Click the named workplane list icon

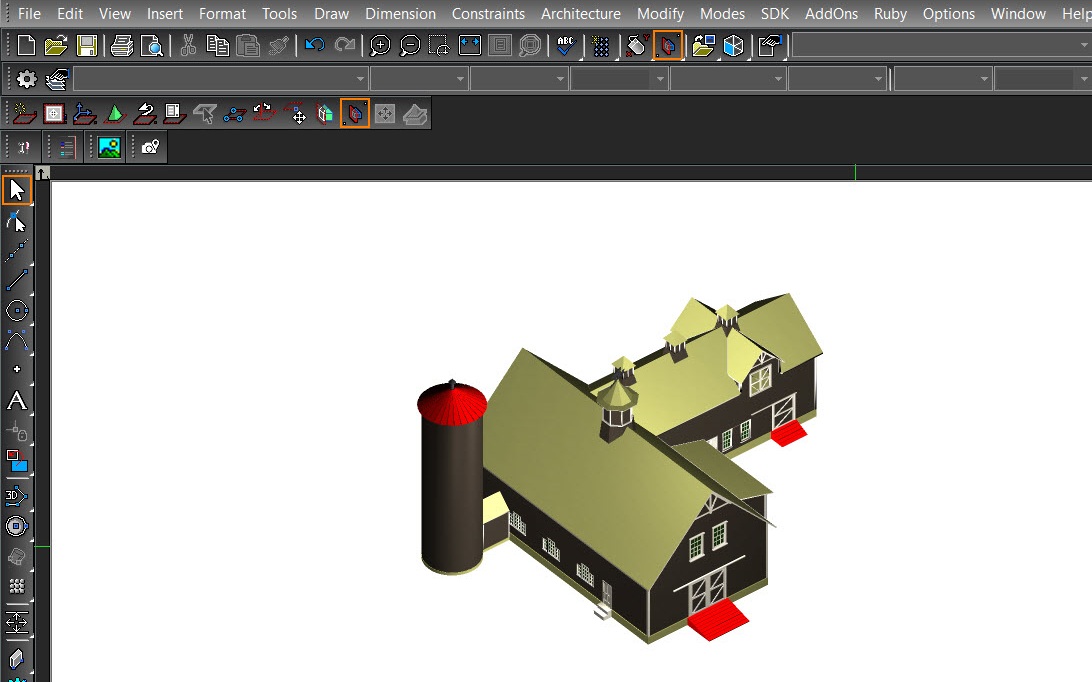pos(174,114)
